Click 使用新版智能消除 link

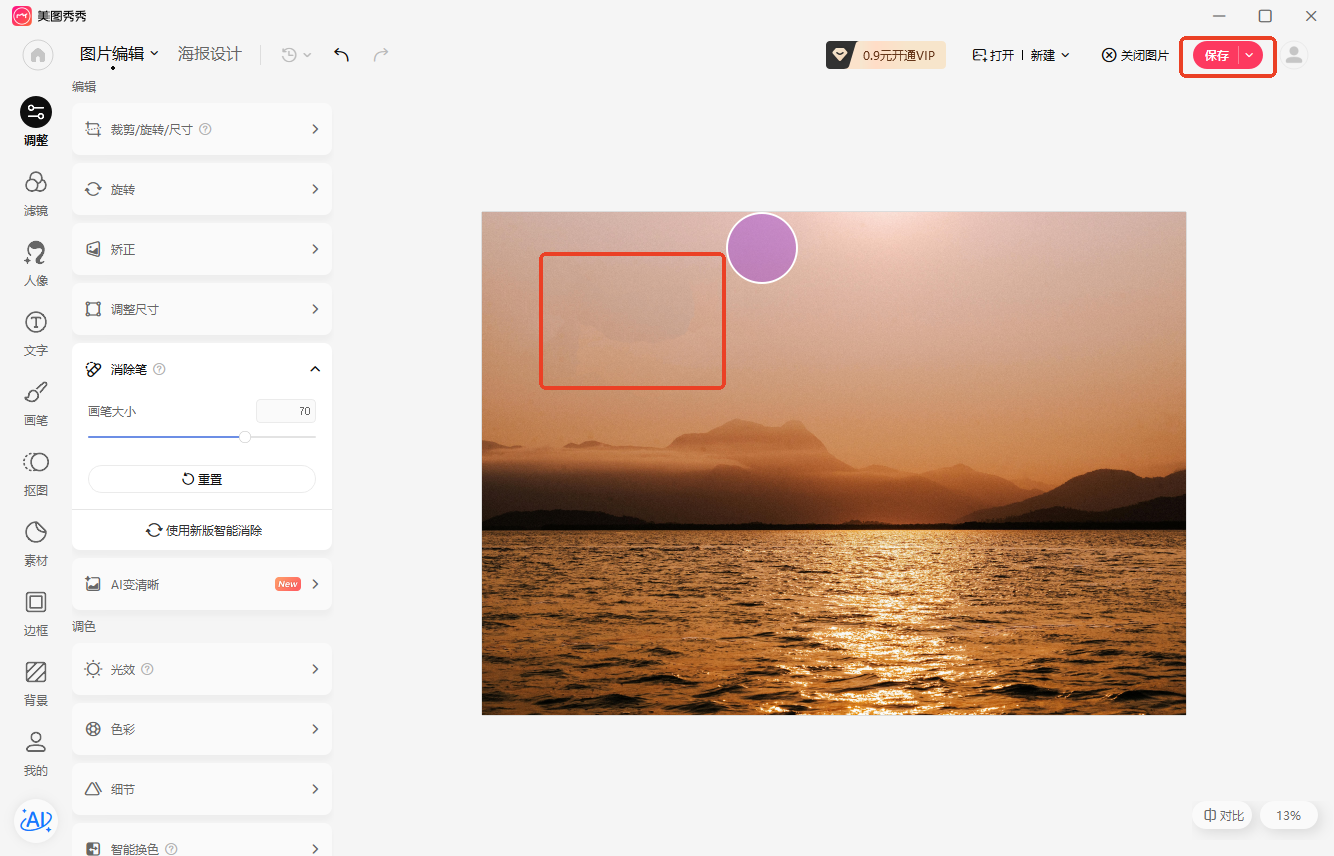pos(204,530)
